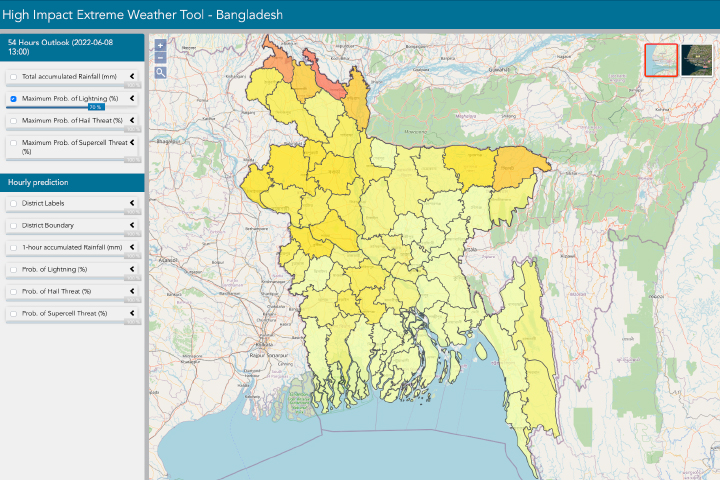The image size is (720, 480).
Task: Click the magnifier search icon on map
Action: pos(160,72)
